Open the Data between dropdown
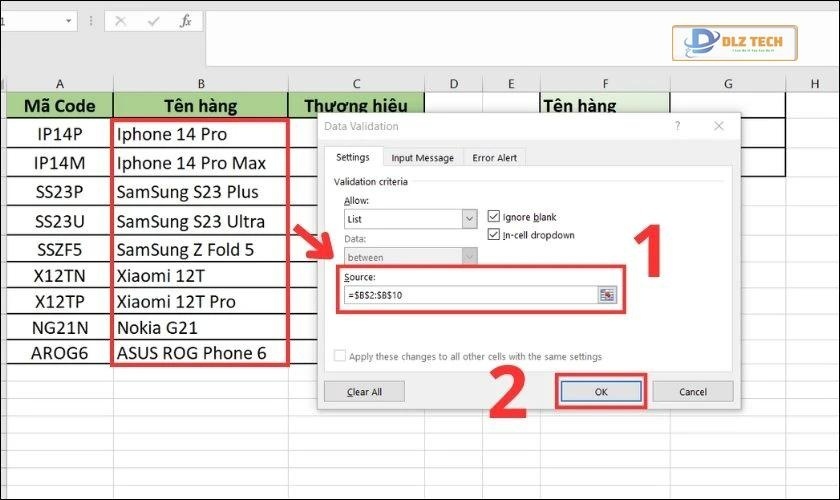840x500 pixels. [469, 257]
